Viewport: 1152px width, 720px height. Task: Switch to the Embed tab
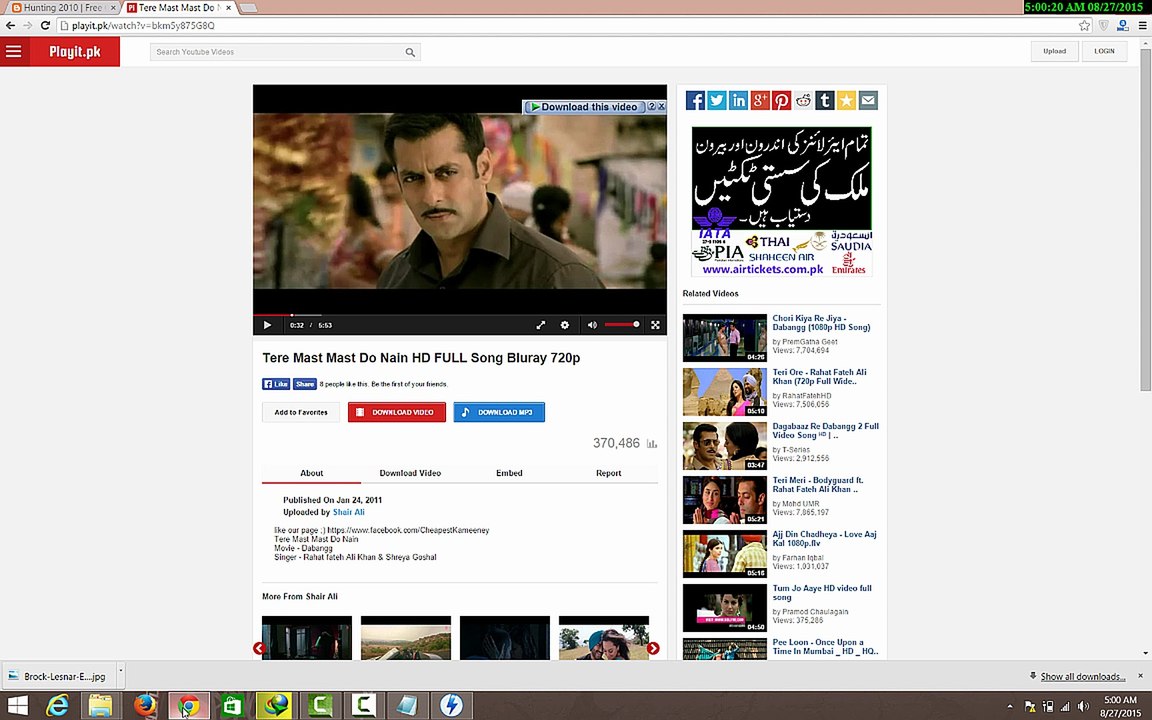(509, 473)
